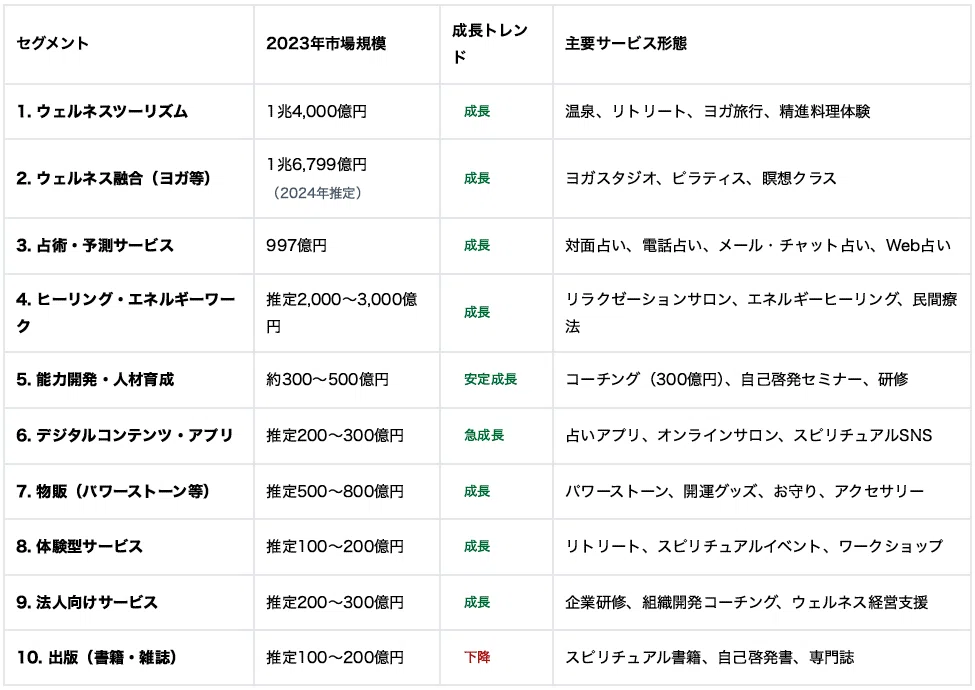
Task: Select the ウェルネス融合（ヨガ等） row label
Action: pyautogui.click(x=113, y=178)
